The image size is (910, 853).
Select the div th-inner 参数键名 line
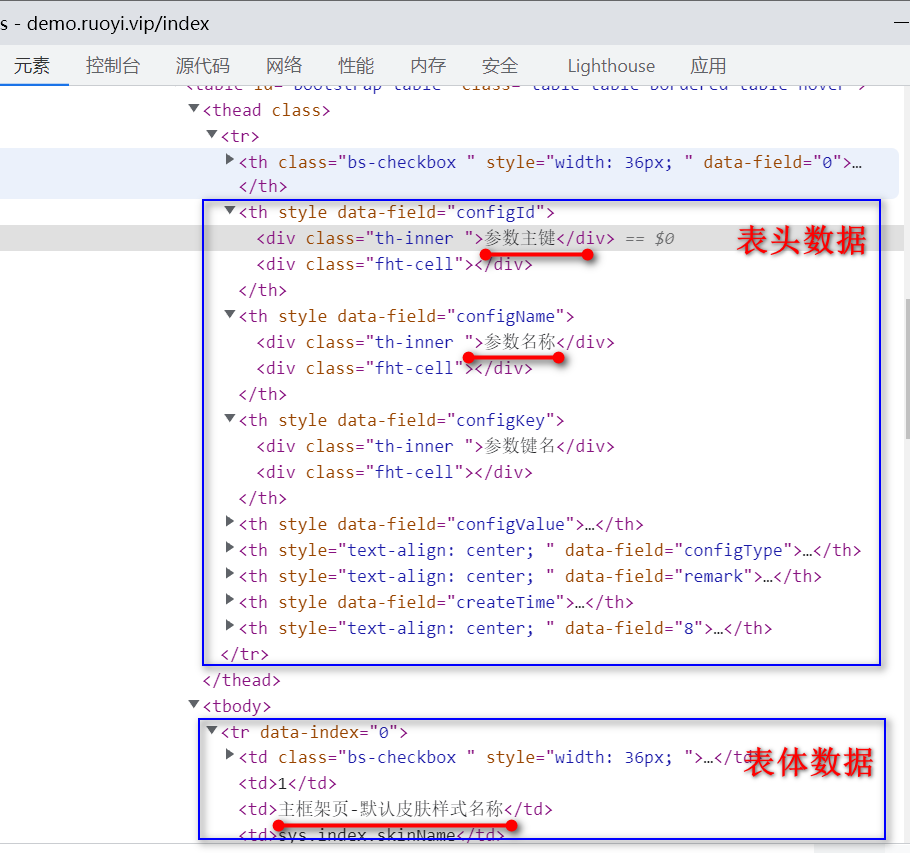pos(435,446)
